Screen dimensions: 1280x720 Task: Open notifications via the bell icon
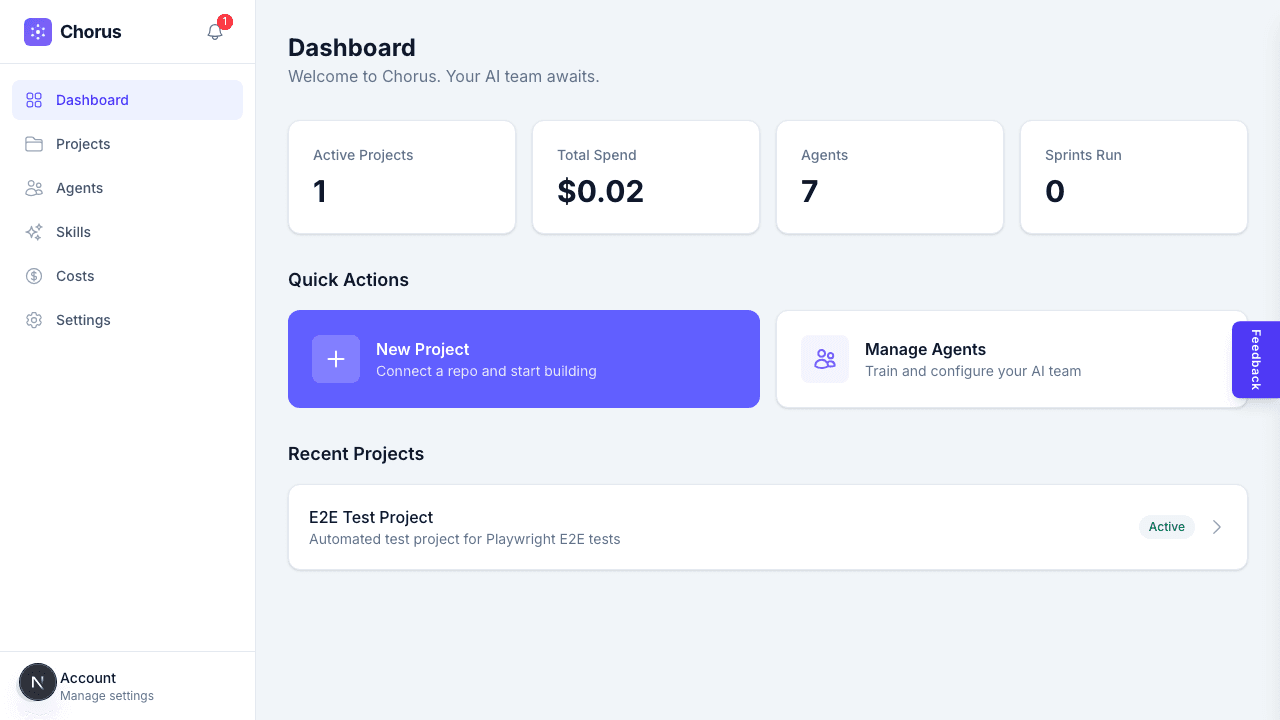pyautogui.click(x=214, y=32)
